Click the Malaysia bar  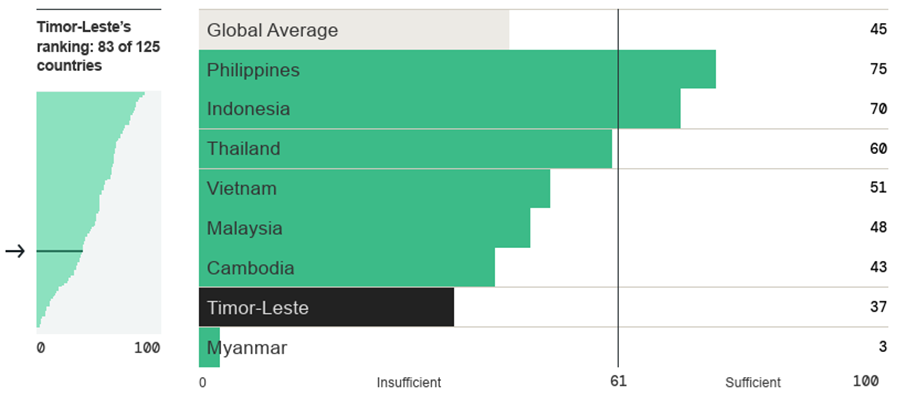364,228
